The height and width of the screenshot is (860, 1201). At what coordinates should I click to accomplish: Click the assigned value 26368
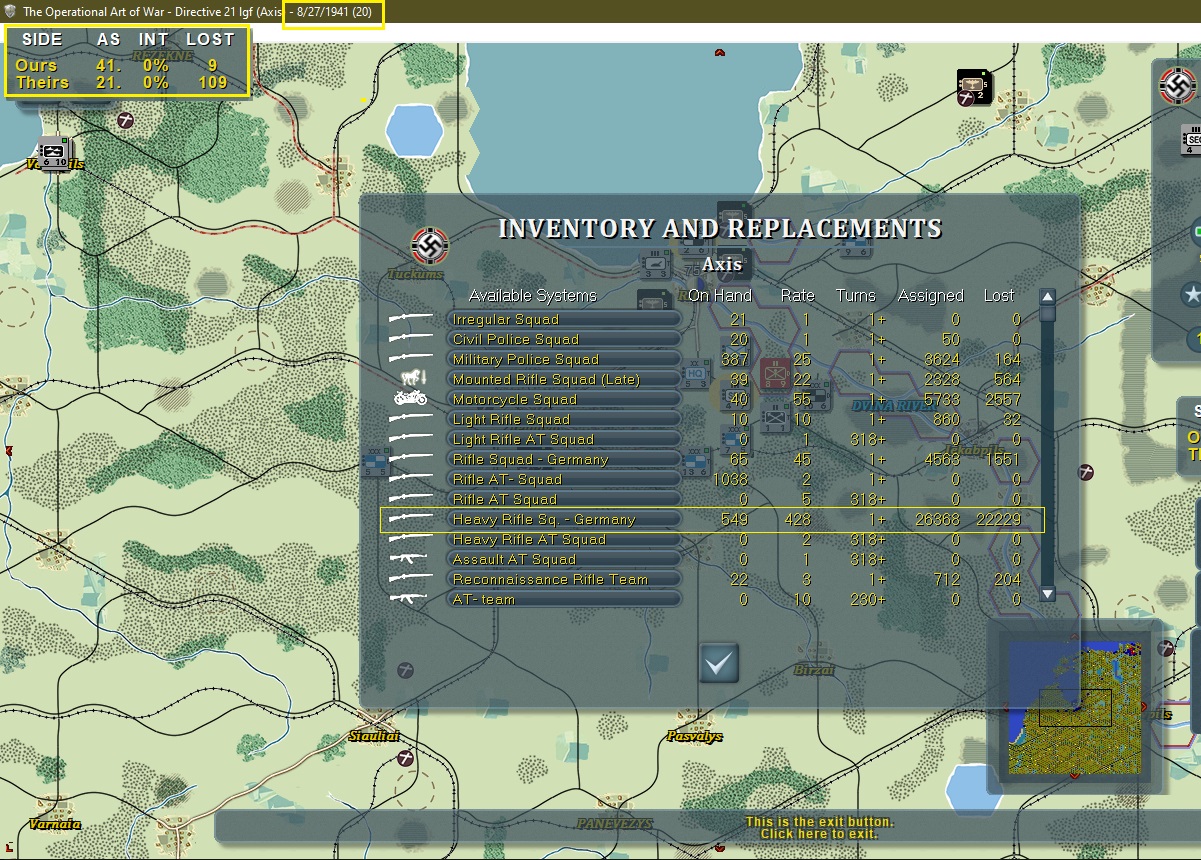coord(938,519)
